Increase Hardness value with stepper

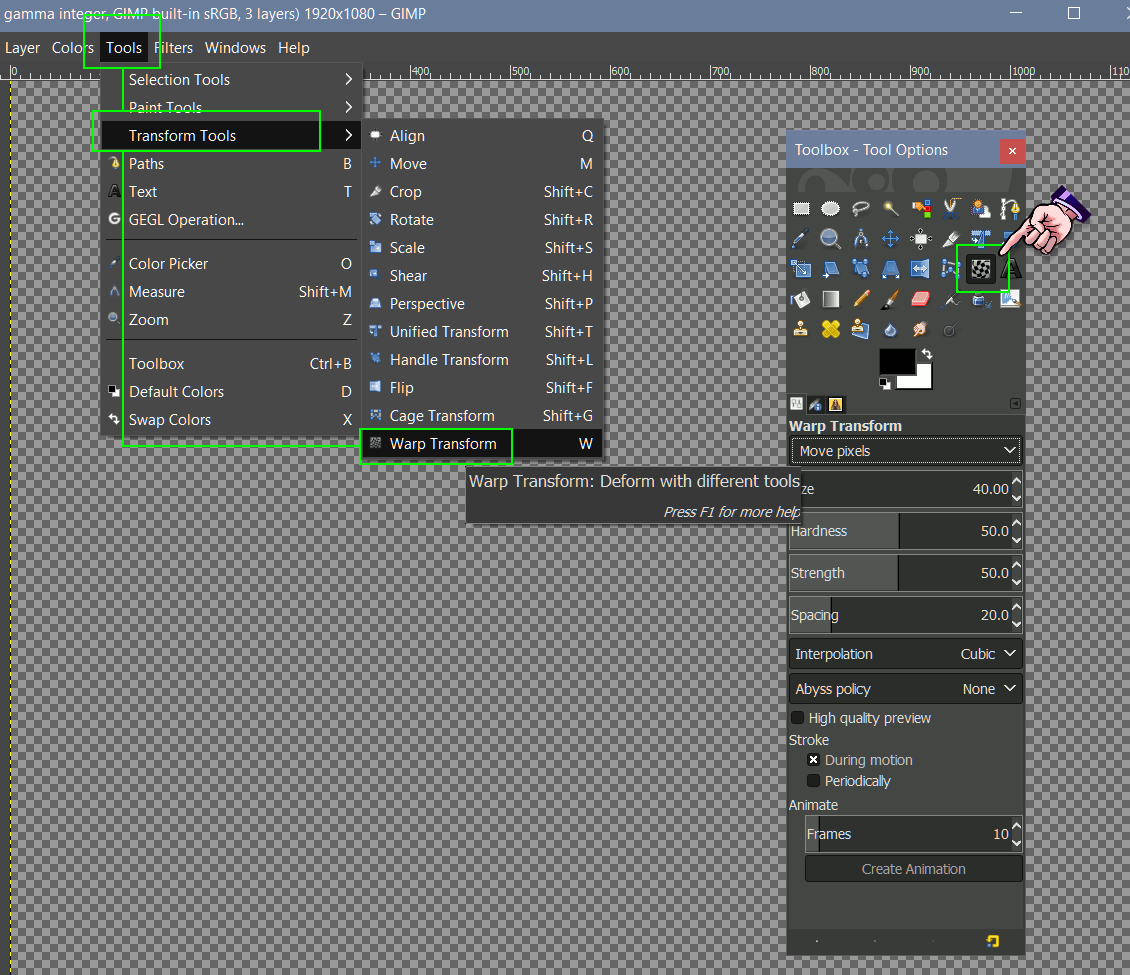click(1016, 523)
